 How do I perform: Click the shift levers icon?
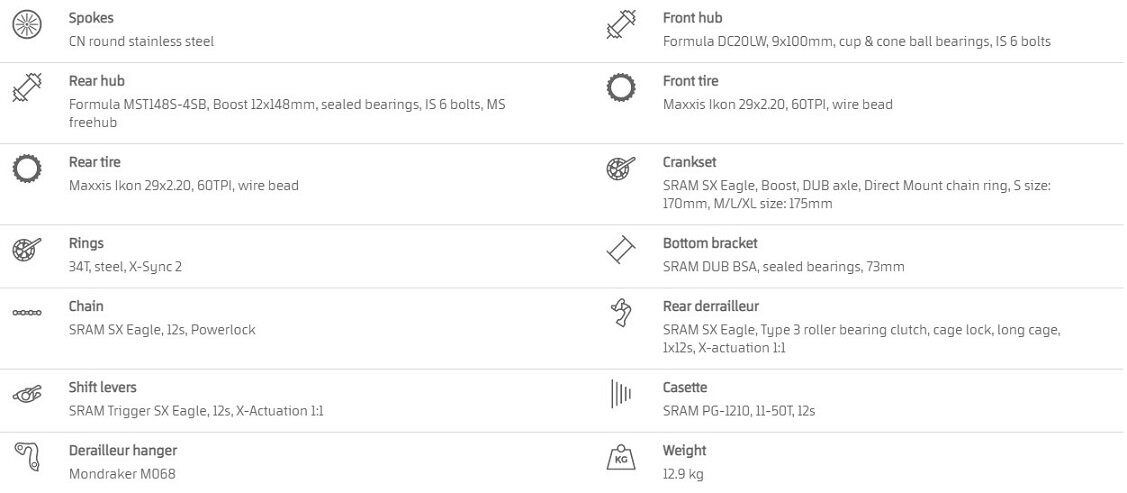click(26, 394)
